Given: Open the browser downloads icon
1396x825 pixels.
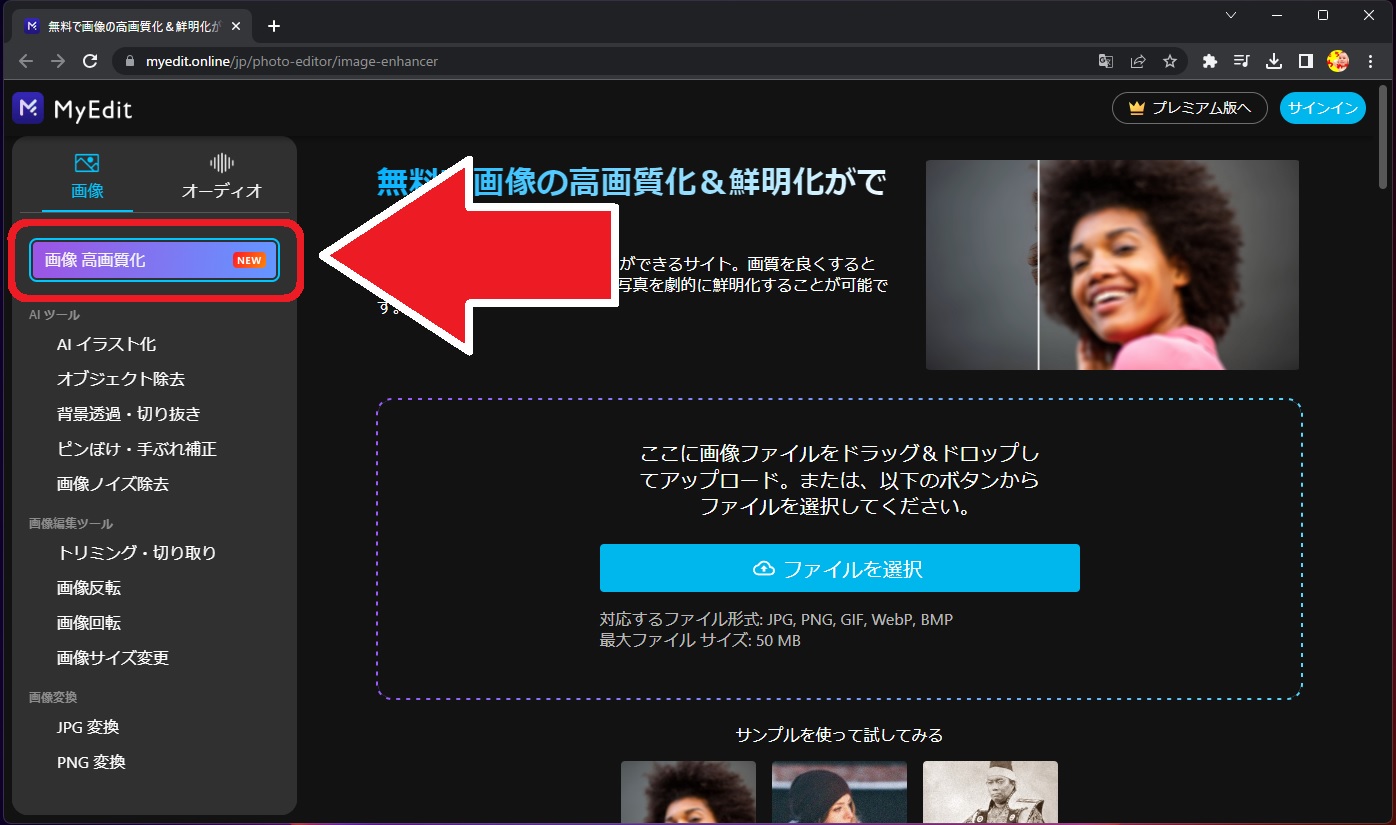Looking at the screenshot, I should tap(1274, 61).
